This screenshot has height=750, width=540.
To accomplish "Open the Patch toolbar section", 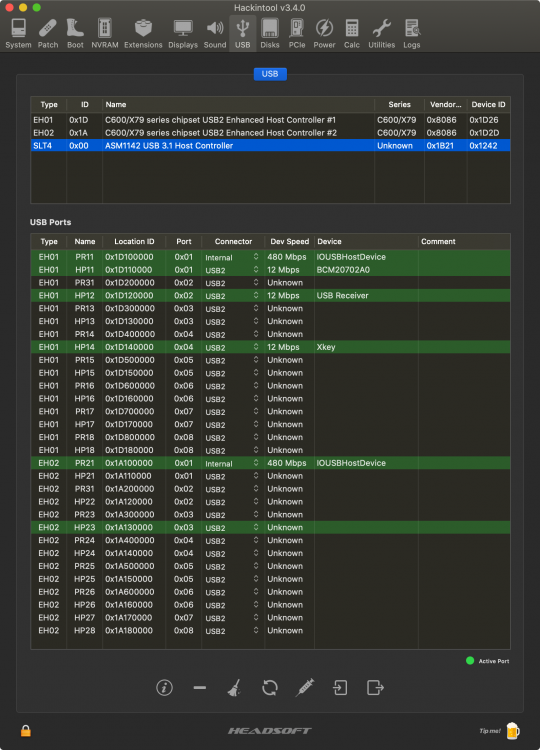I will click(x=48, y=33).
